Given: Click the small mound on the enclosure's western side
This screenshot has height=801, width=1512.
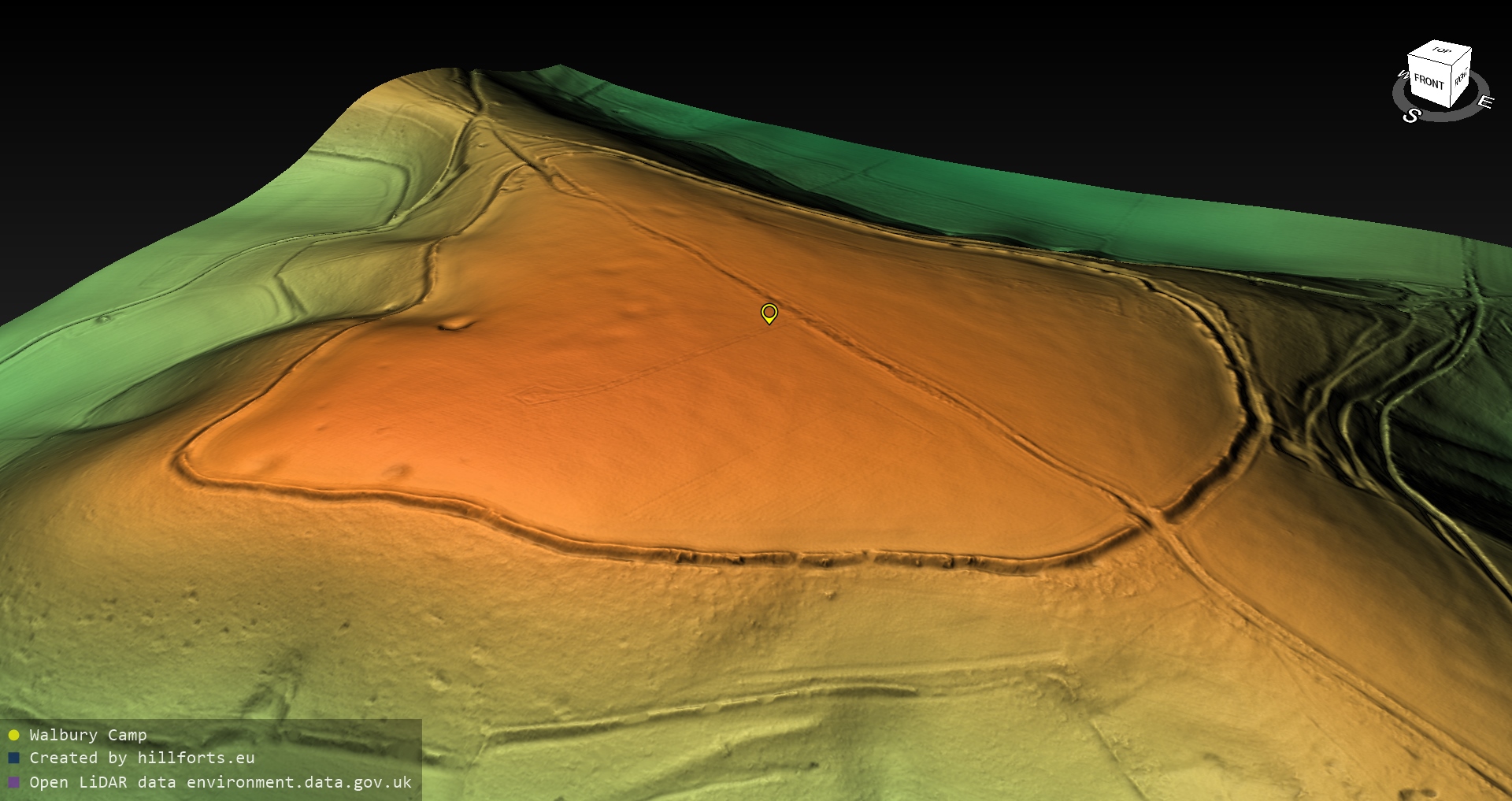Looking at the screenshot, I should pos(455,324).
